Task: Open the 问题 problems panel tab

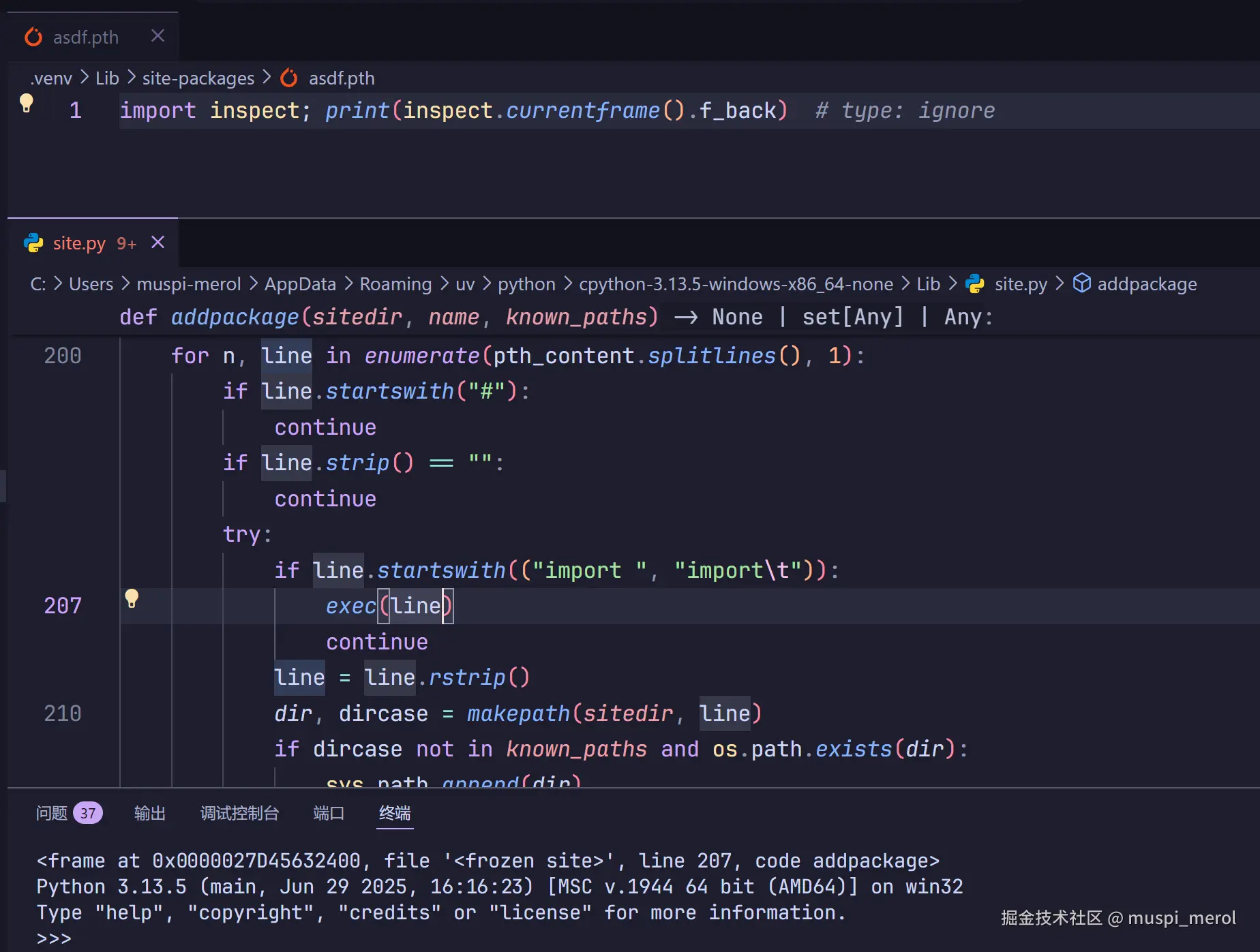Action: pos(69,813)
